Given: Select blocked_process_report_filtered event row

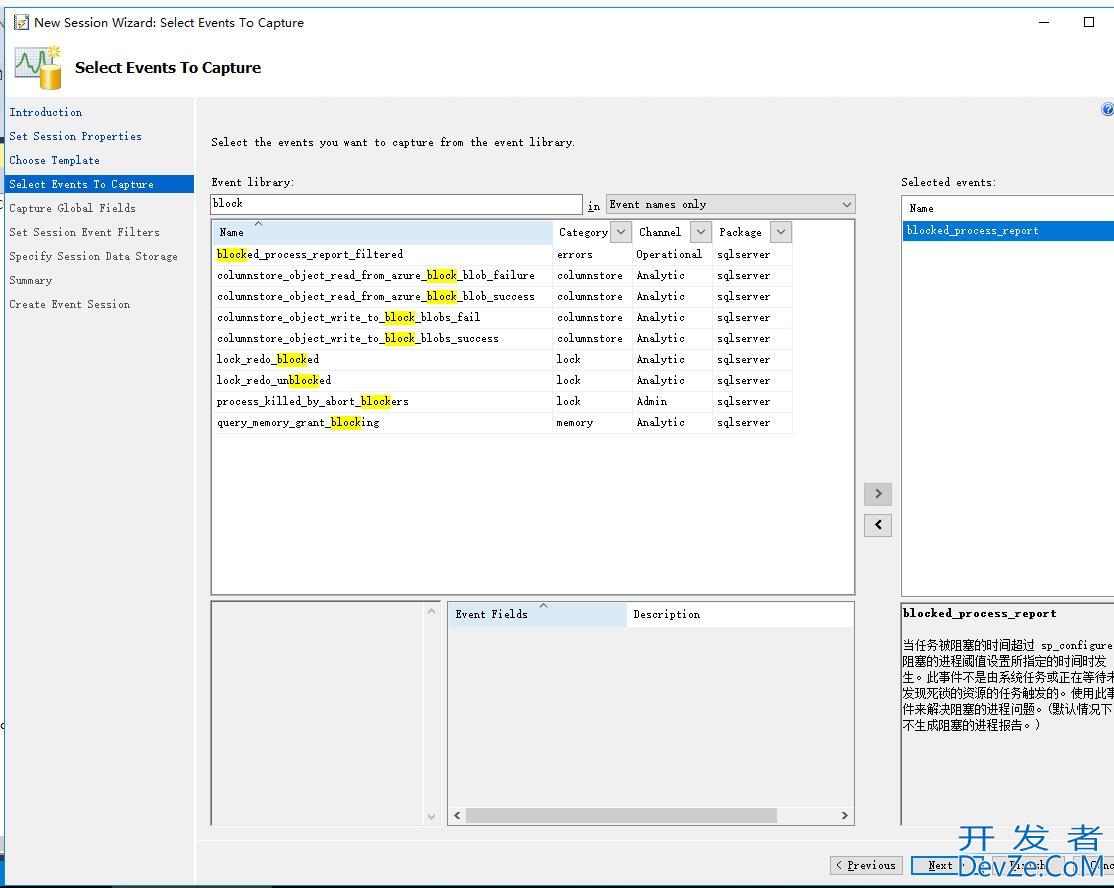Looking at the screenshot, I should coord(502,254).
